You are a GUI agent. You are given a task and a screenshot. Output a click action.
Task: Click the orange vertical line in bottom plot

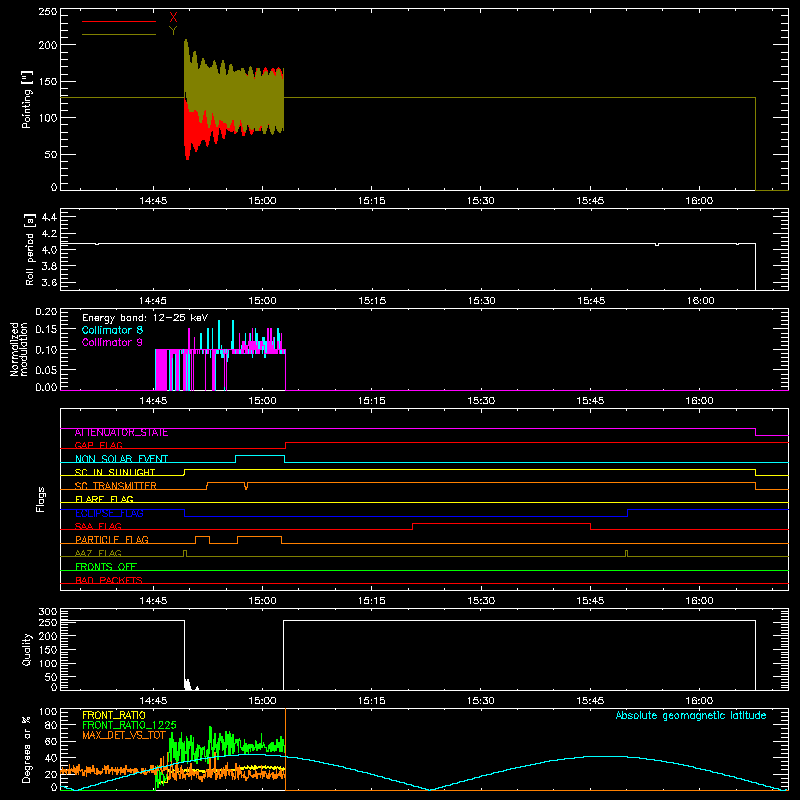[x=285, y=749]
